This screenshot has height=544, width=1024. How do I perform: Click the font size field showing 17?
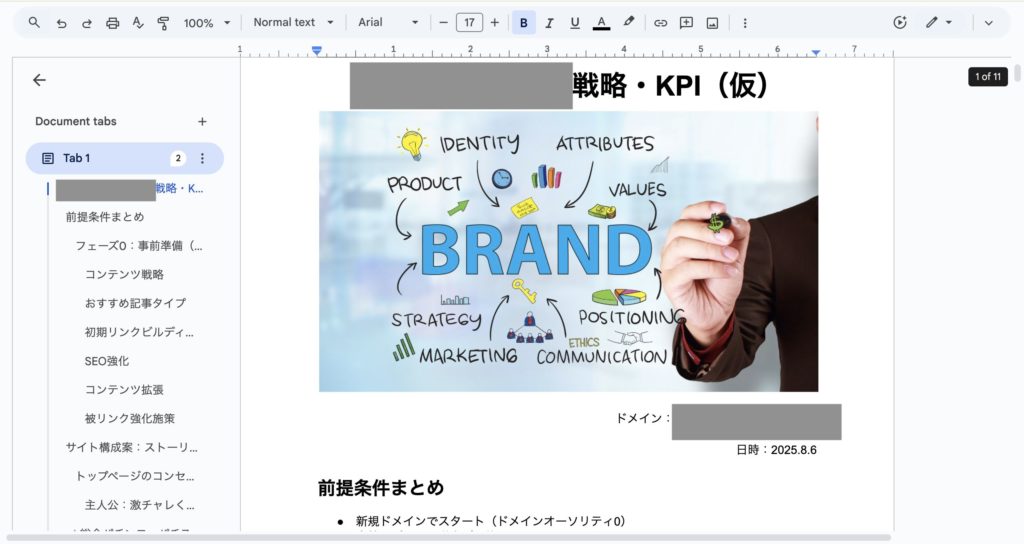469,22
